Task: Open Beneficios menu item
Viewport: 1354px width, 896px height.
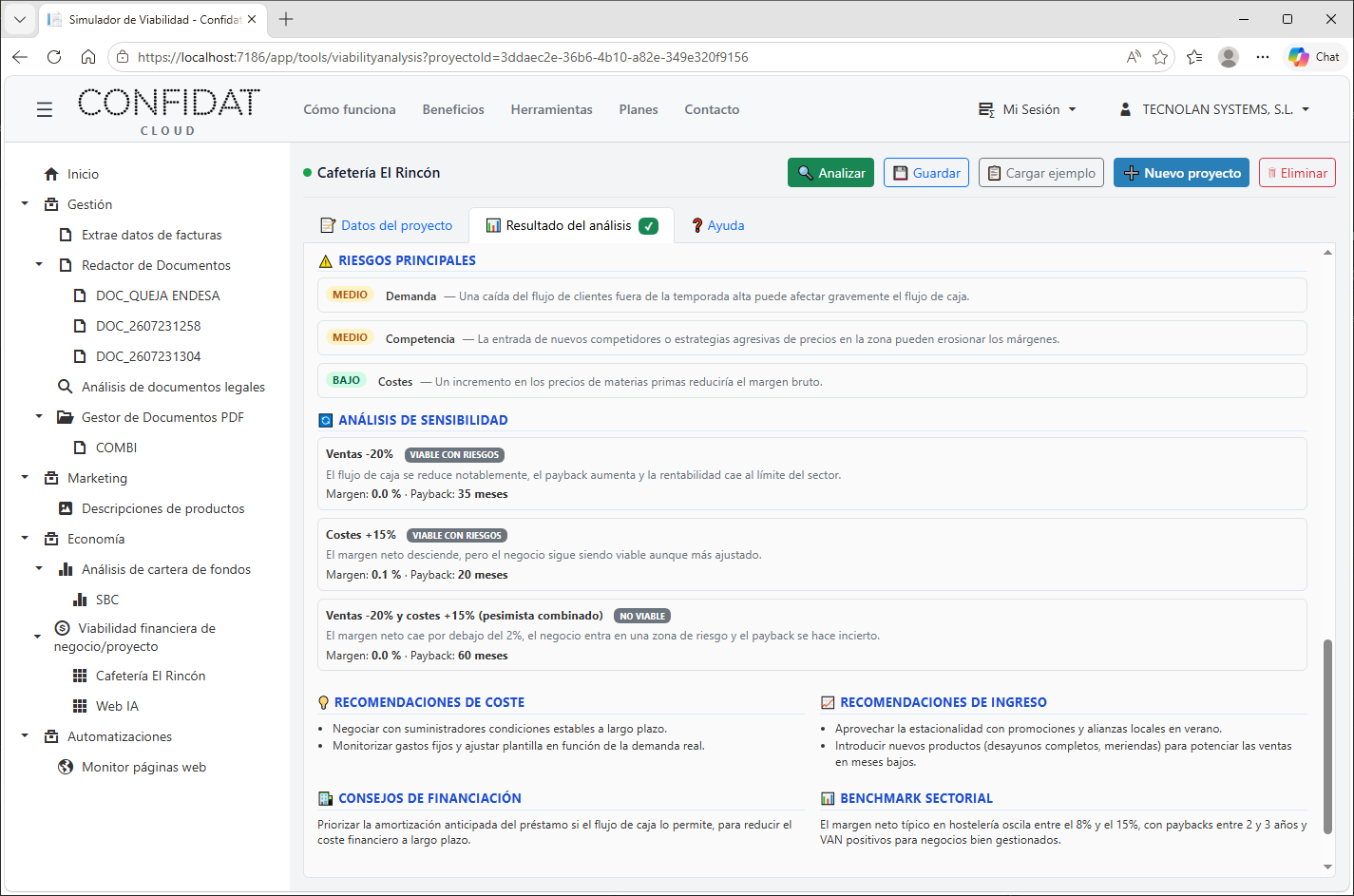Action: tap(453, 110)
